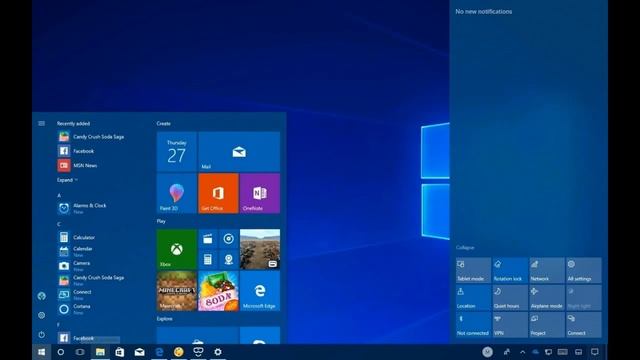Toggle Rotation lock quick action
Viewport: 640px width, 360px height.
point(510,270)
